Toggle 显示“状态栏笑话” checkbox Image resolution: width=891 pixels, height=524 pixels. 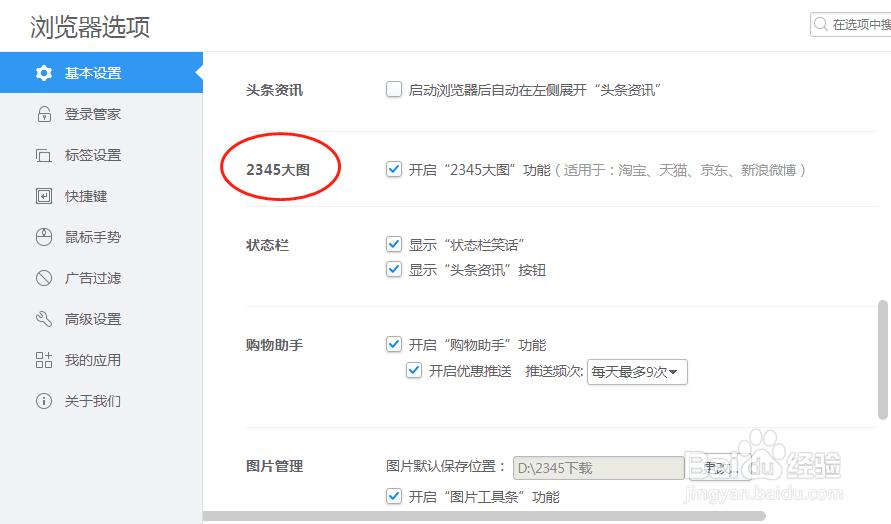click(x=394, y=244)
